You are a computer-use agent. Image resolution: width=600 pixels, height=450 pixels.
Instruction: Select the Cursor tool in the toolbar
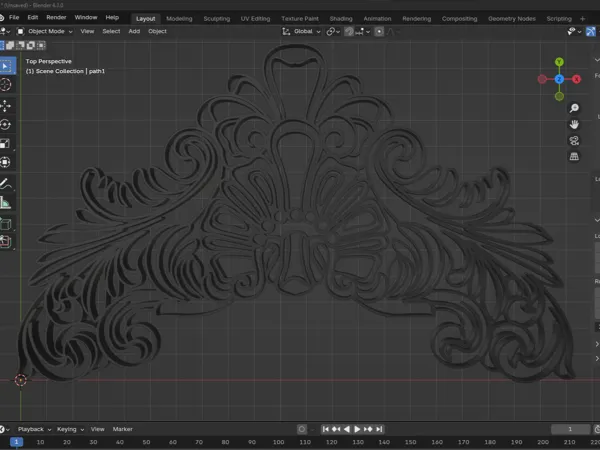click(x=6, y=85)
